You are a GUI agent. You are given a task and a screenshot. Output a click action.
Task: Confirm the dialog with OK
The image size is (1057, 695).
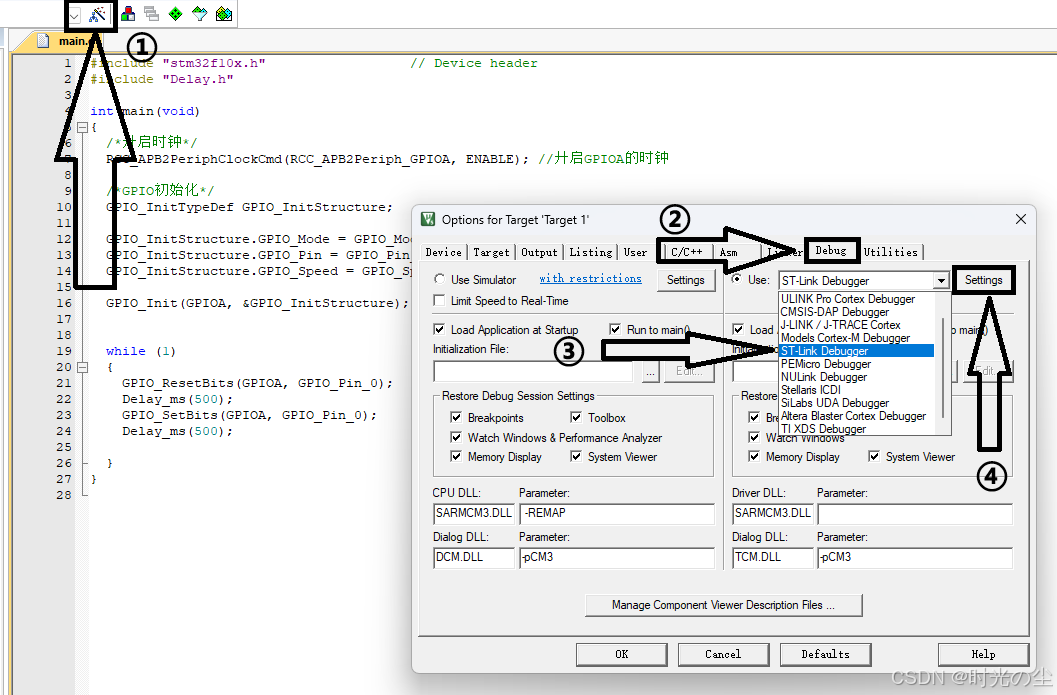[x=622, y=654]
